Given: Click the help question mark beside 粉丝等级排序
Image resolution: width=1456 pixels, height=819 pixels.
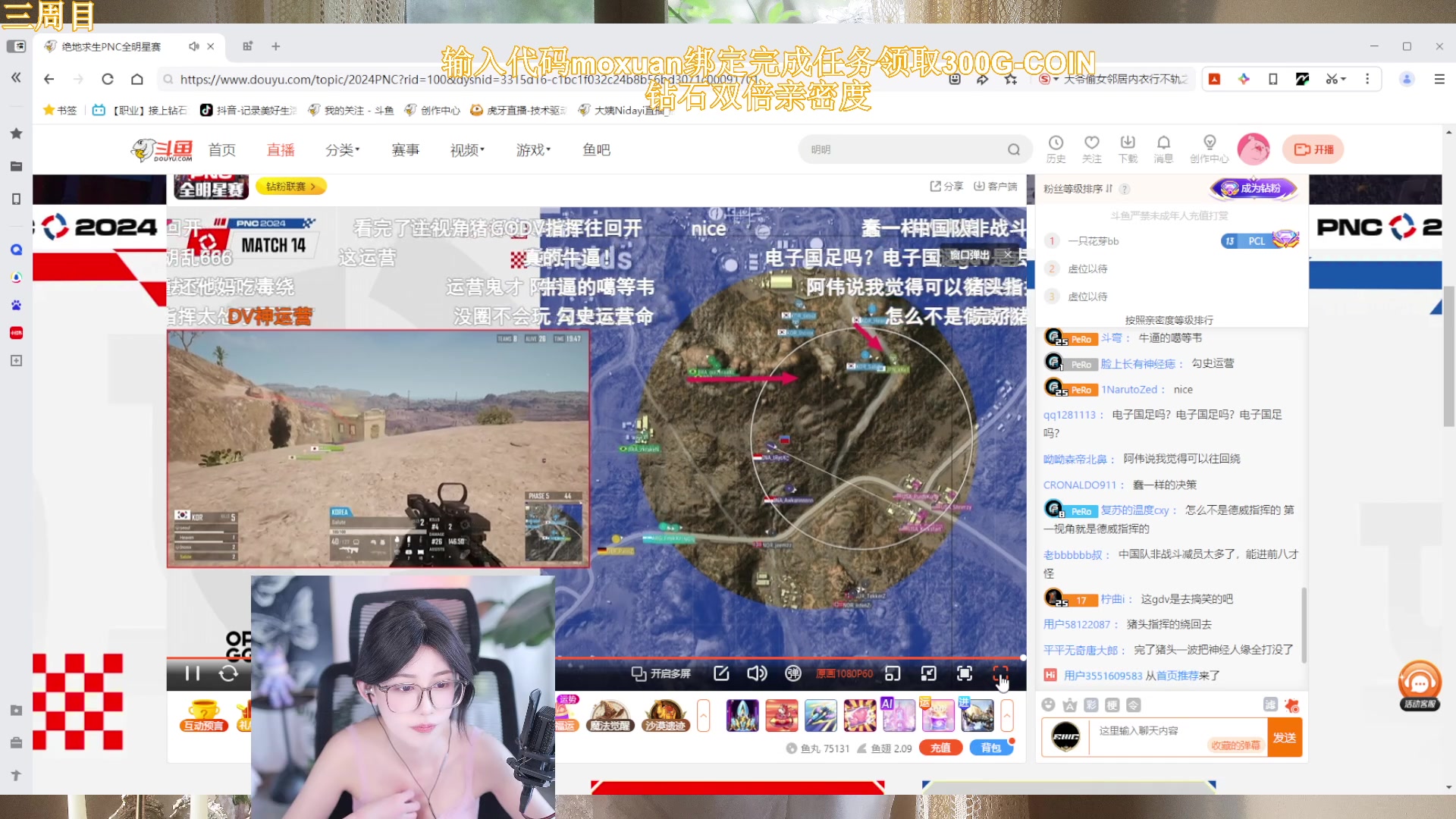Looking at the screenshot, I should (x=1125, y=189).
